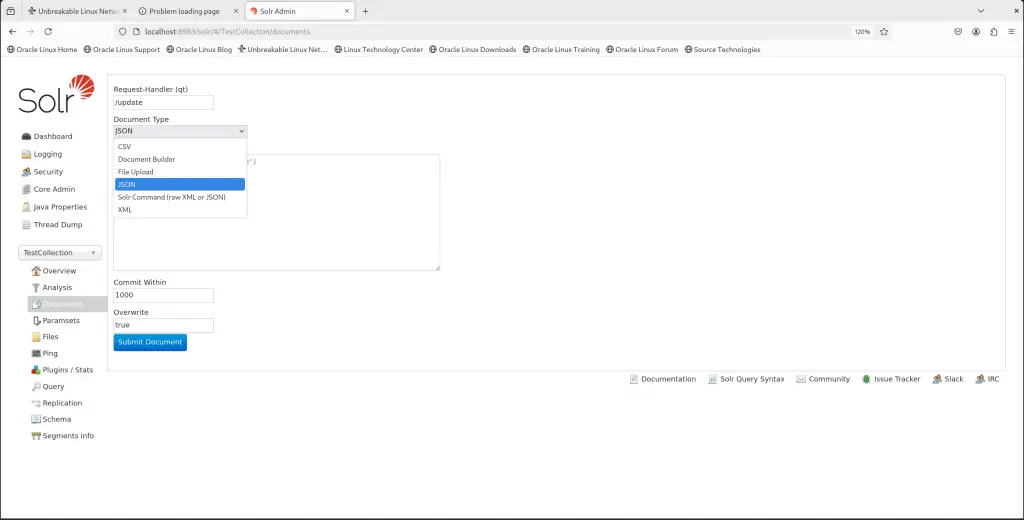
Task: Click the Overview house icon
Action: point(36,271)
